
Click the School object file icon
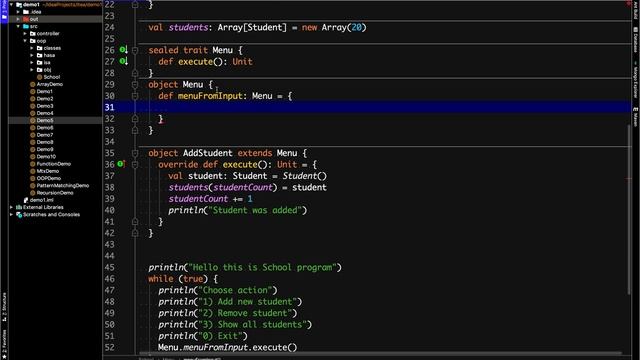point(40,77)
